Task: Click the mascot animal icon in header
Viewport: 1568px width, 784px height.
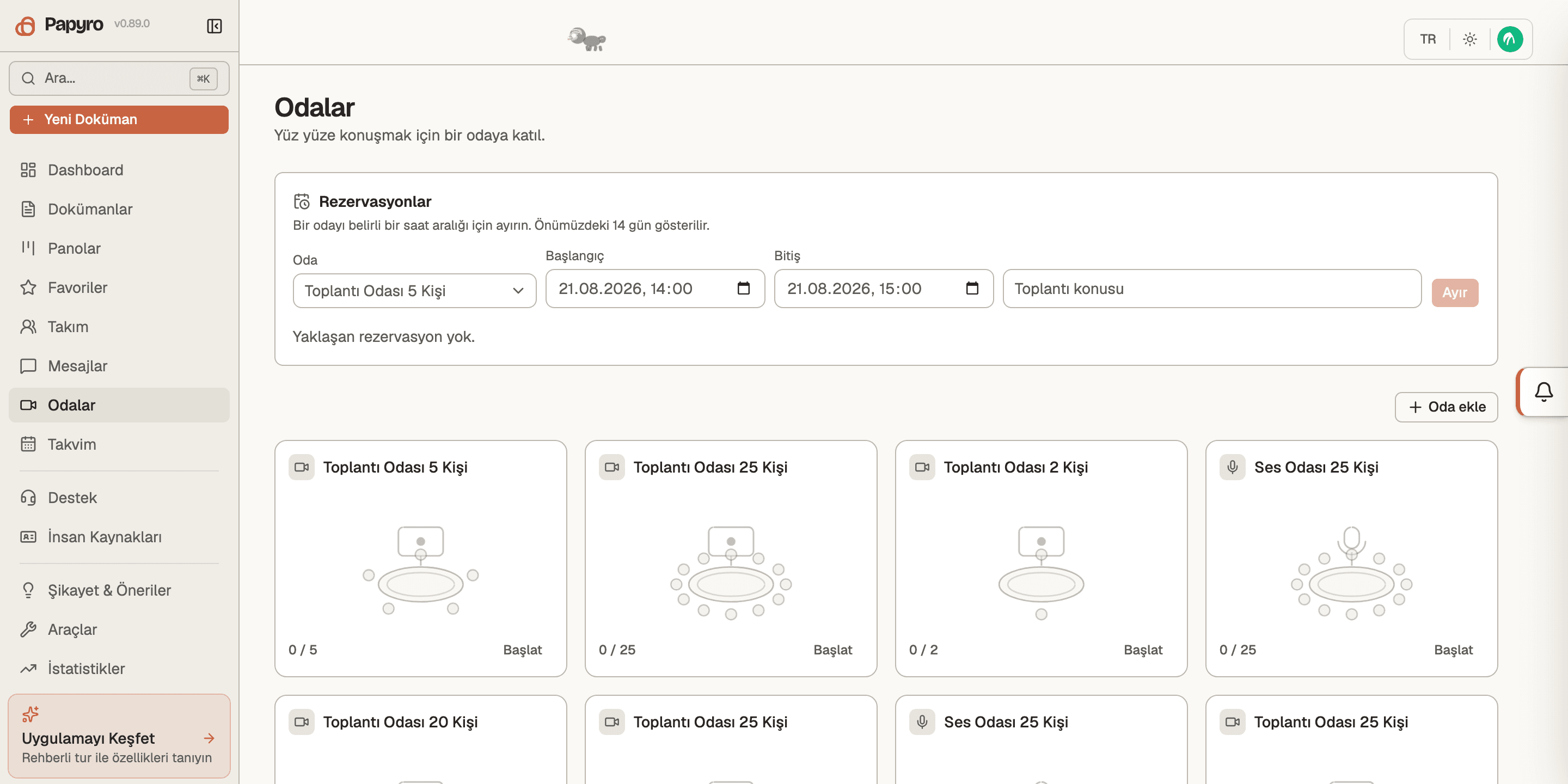Action: coord(587,40)
